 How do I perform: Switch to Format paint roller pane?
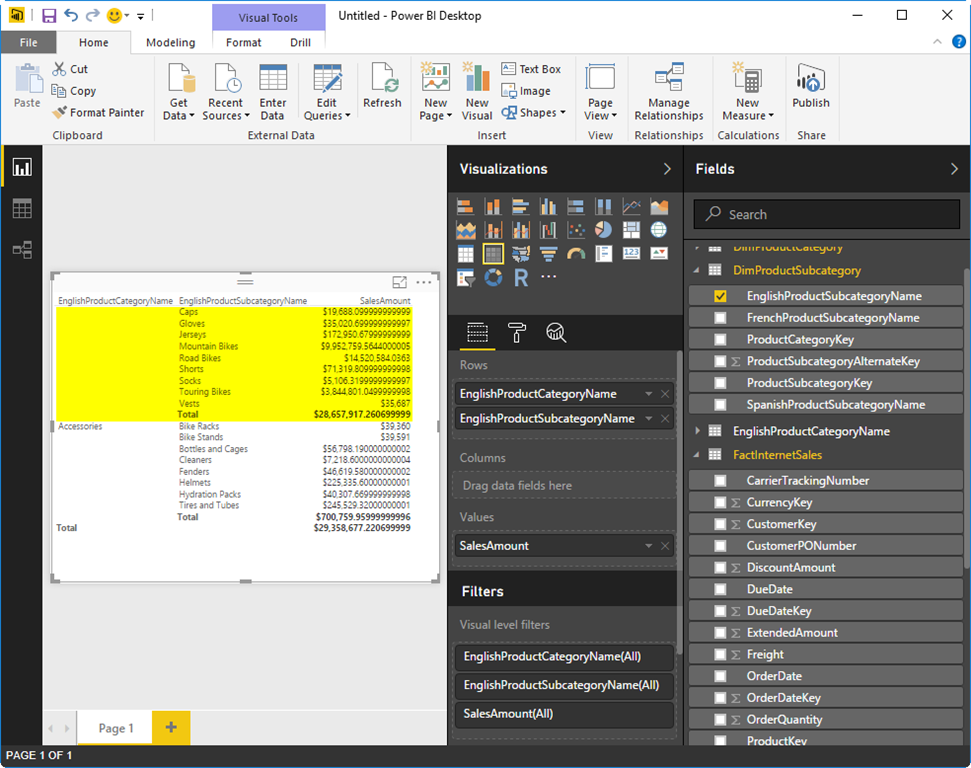coord(516,333)
